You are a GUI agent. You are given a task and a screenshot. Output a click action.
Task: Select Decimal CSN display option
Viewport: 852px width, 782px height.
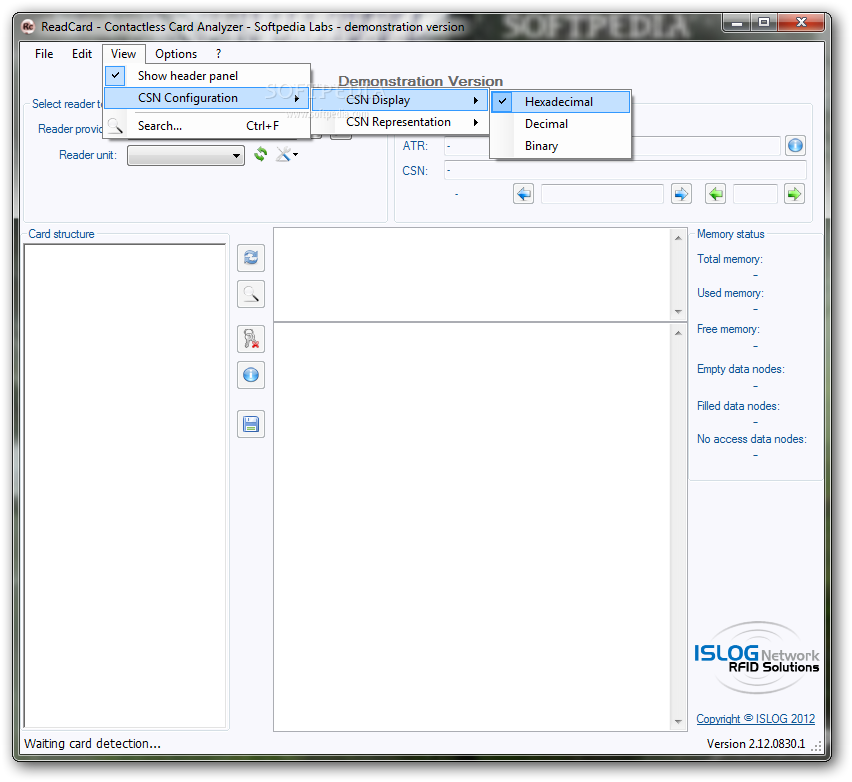point(560,124)
